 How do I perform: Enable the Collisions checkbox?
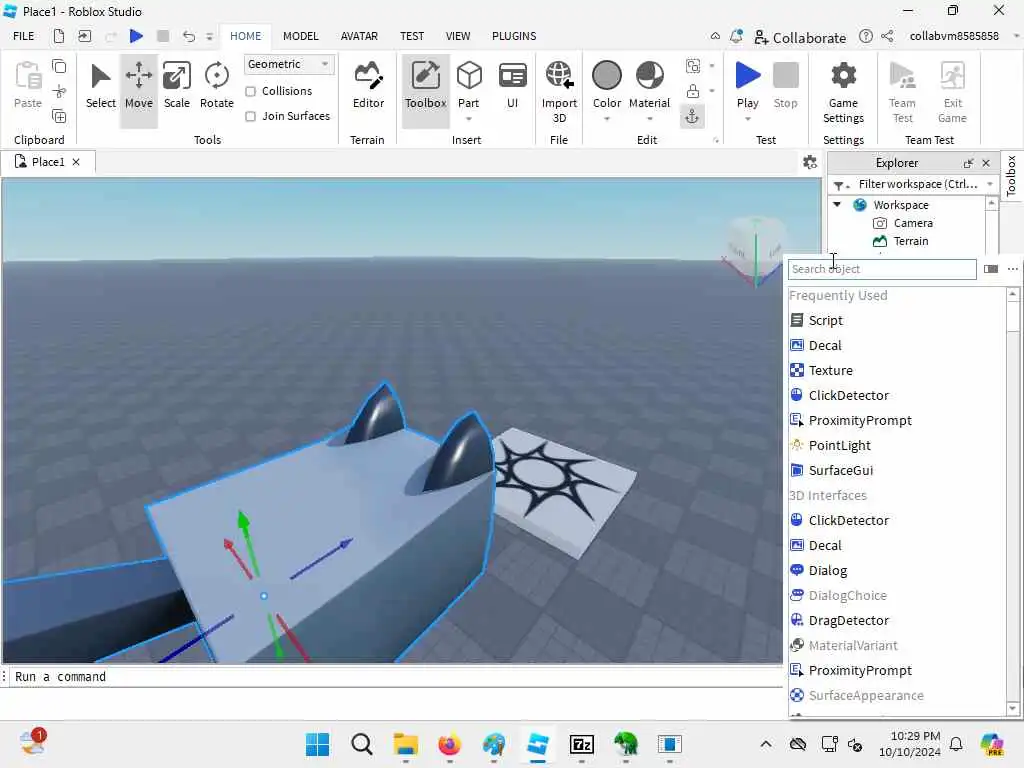coord(250,91)
